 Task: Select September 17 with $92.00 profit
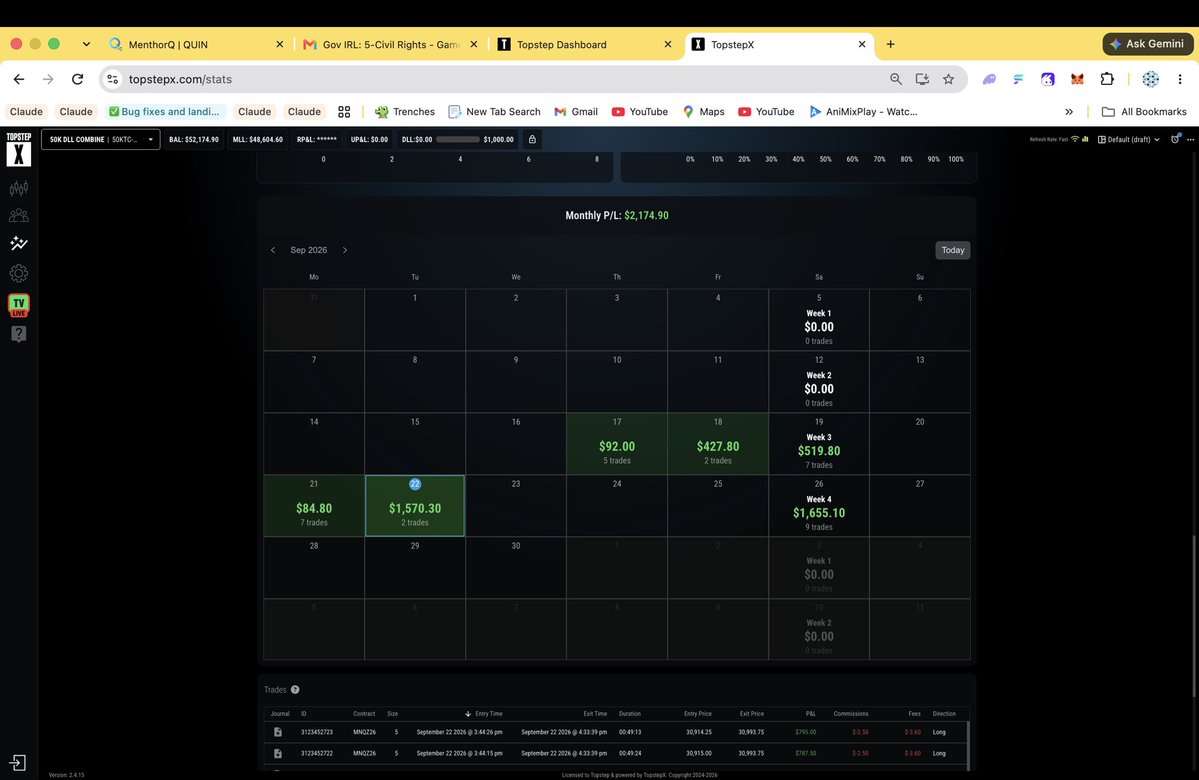(616, 444)
